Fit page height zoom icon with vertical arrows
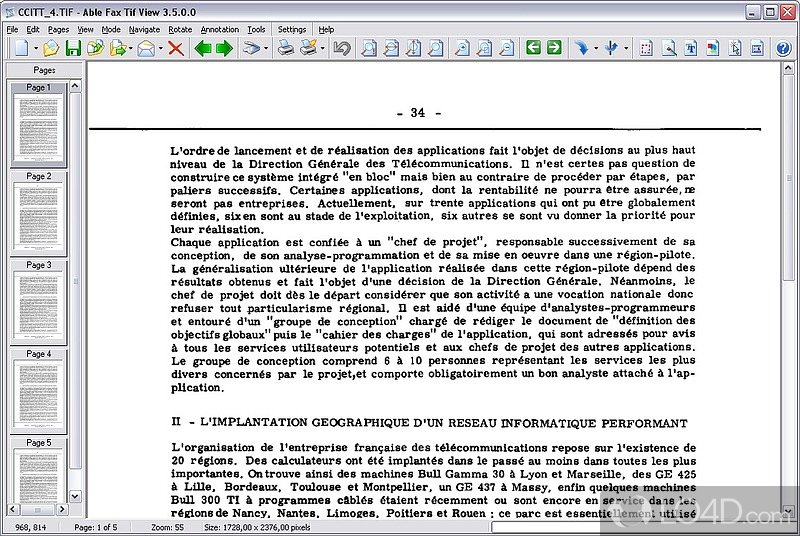 pos(413,48)
